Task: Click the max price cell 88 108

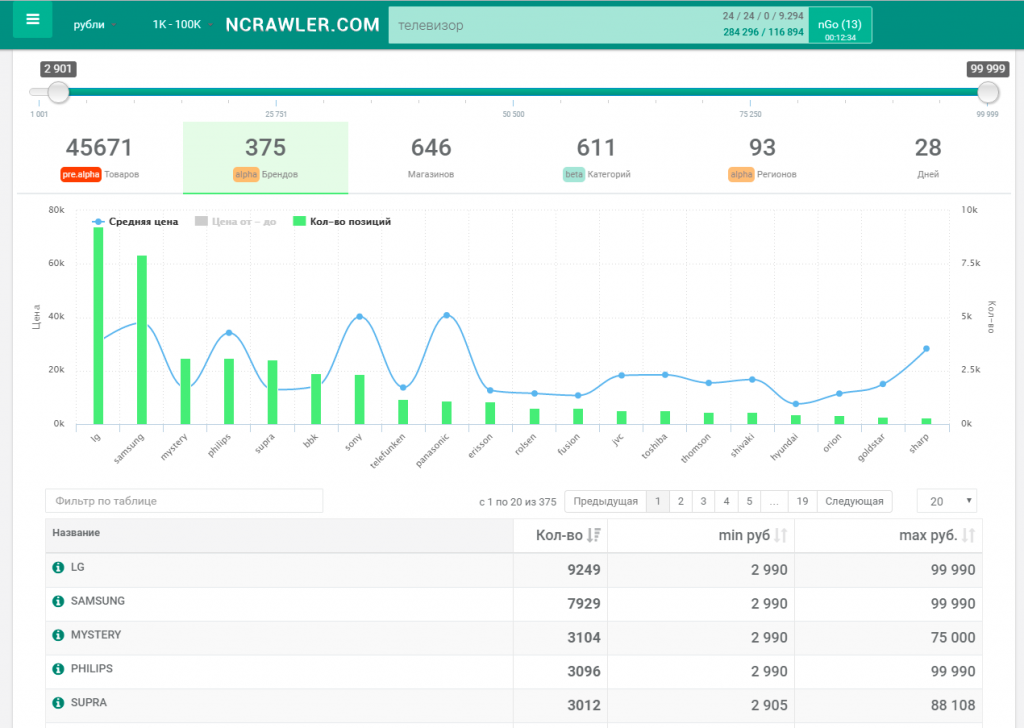Action: tap(953, 706)
